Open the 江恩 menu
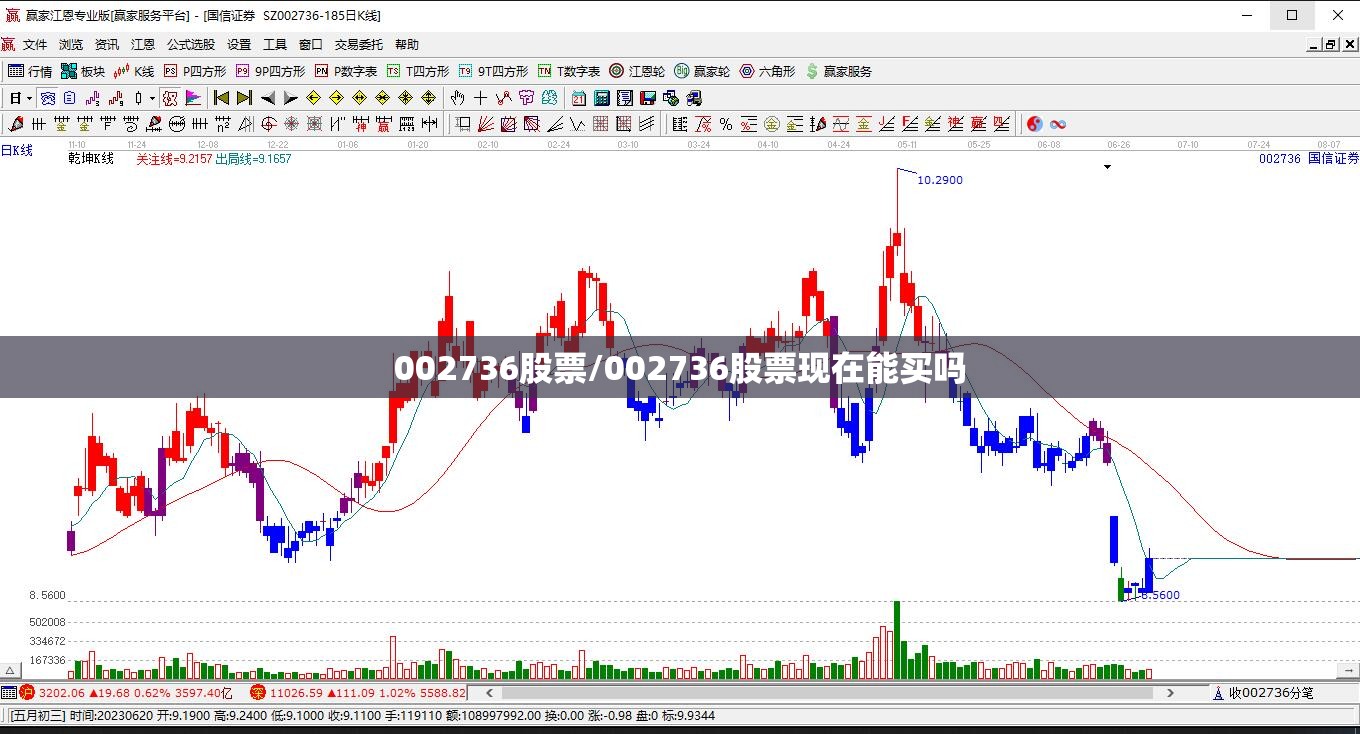This screenshot has height=734, width=1360. pos(143,44)
